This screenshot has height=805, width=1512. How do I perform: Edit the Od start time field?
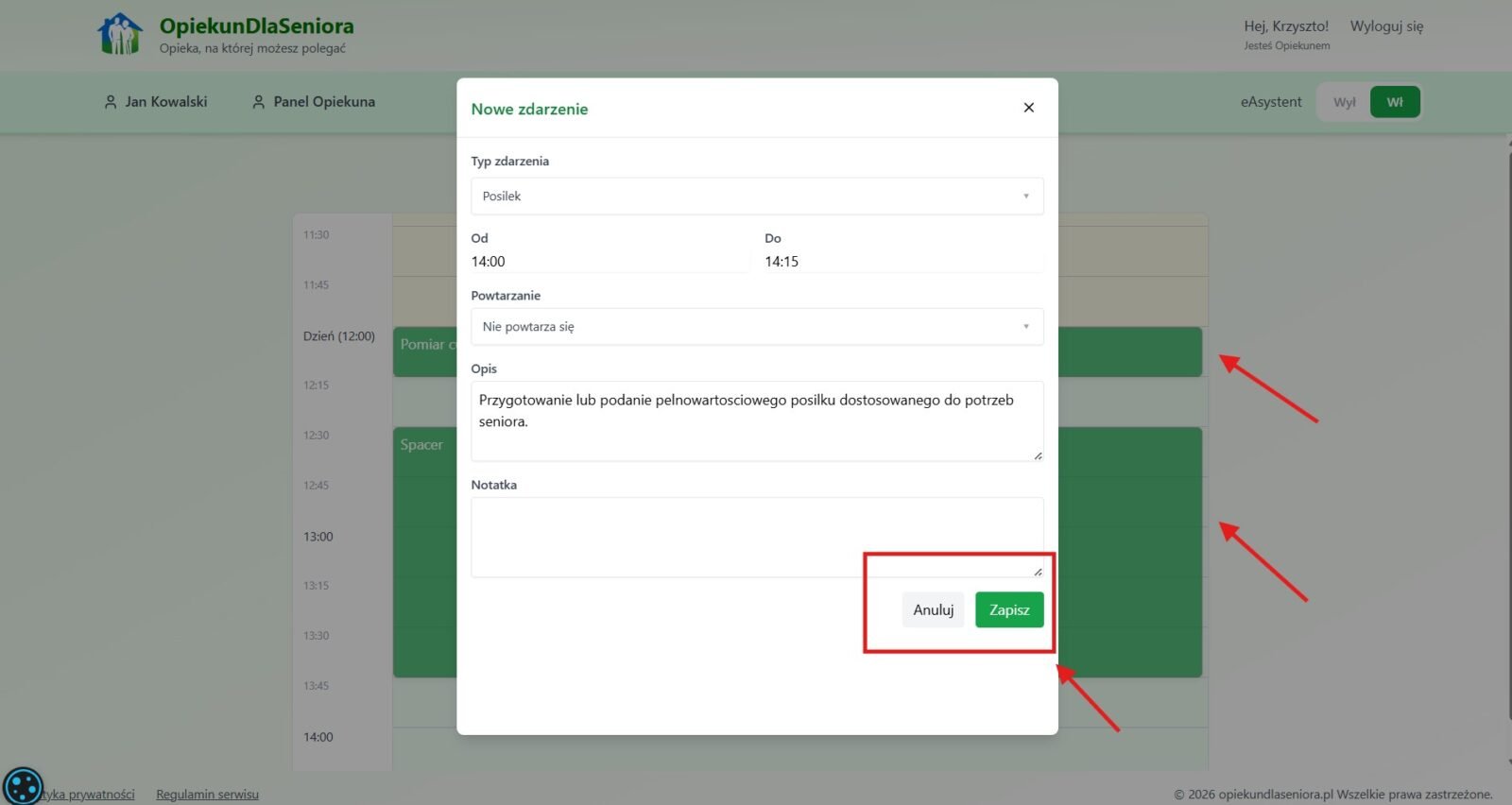click(609, 262)
